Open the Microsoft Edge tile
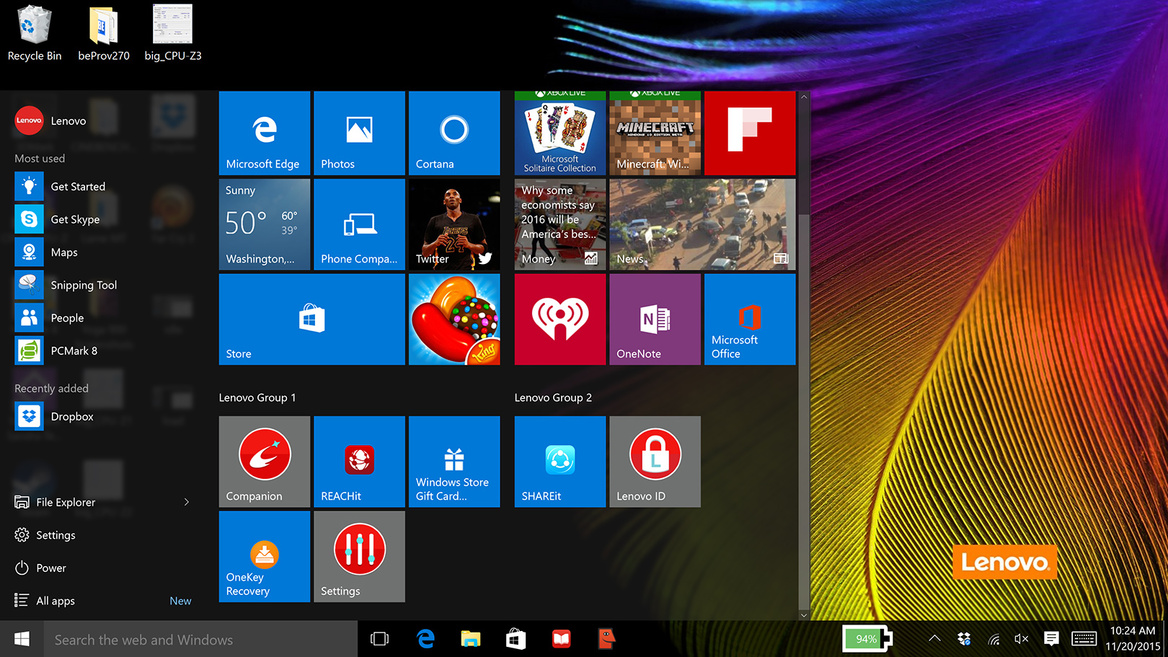This screenshot has height=657, width=1168. point(264,133)
